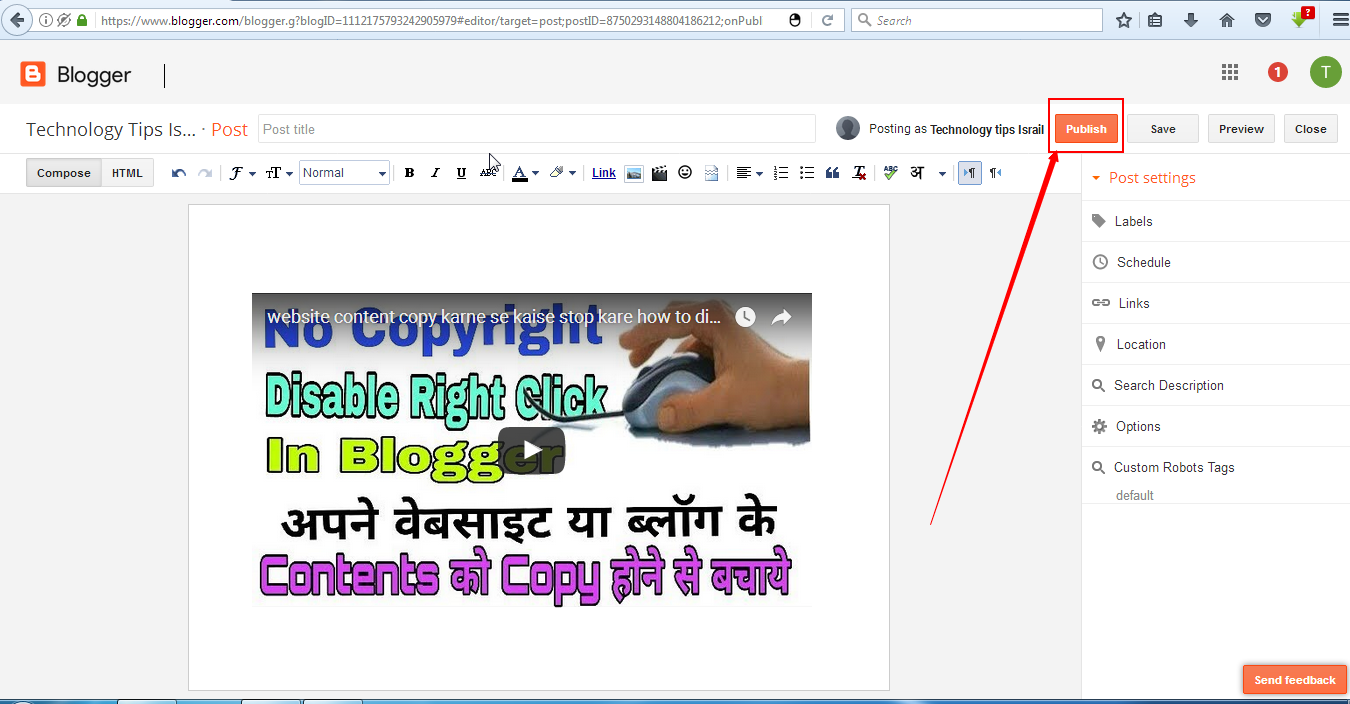Screen dimensions: 1350x704
Task: Open the text background color picker
Action: pos(562,173)
